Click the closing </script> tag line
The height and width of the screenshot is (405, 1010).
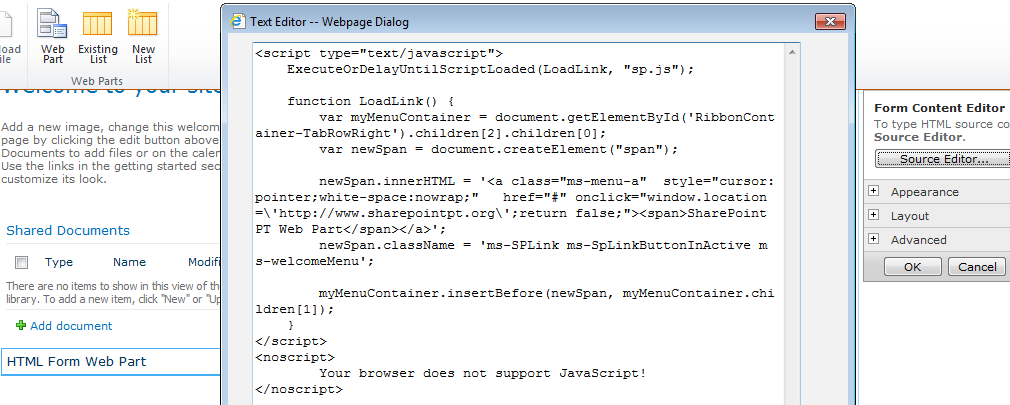(x=291, y=341)
